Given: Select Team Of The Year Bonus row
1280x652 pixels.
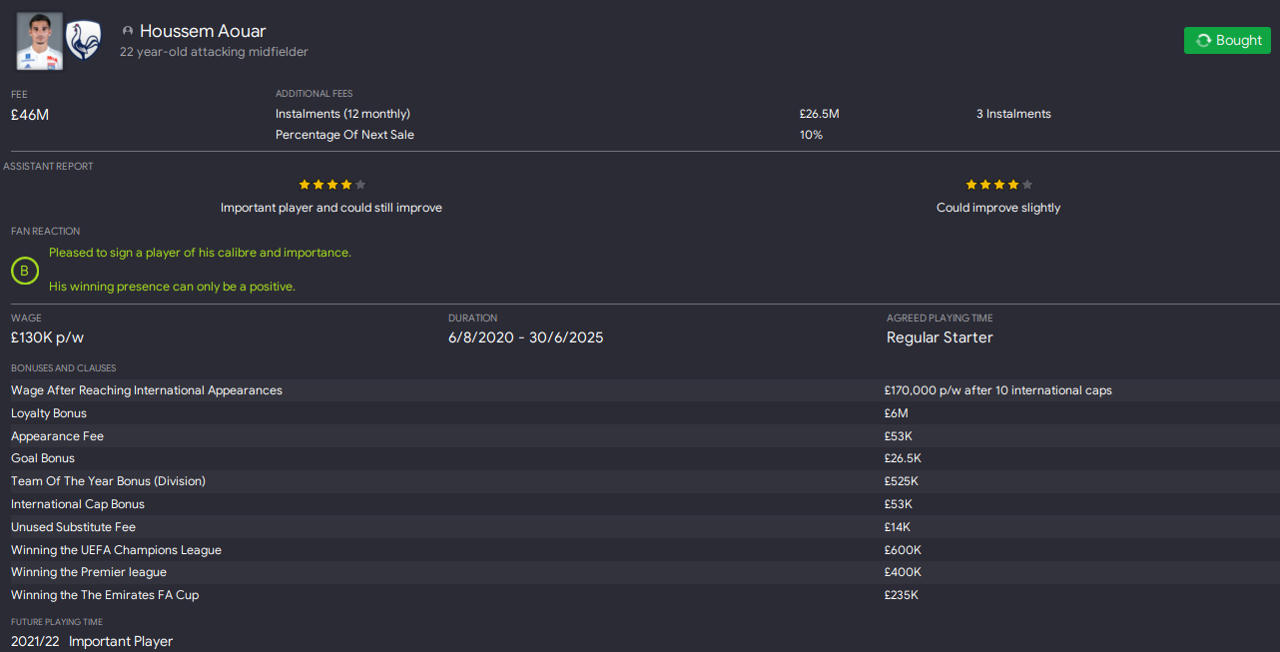Looking at the screenshot, I should point(108,481).
